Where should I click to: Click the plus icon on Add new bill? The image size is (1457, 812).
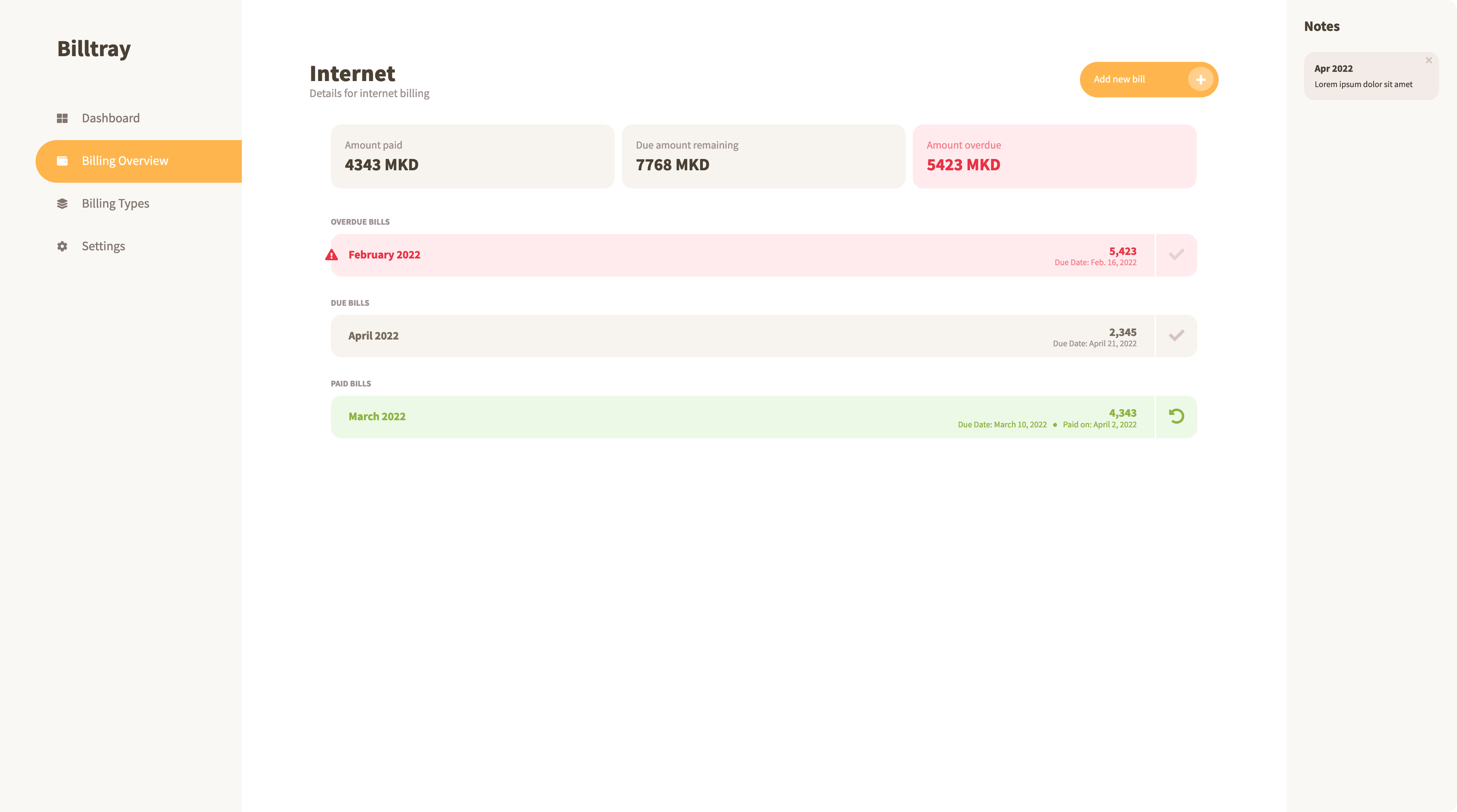pos(1200,79)
